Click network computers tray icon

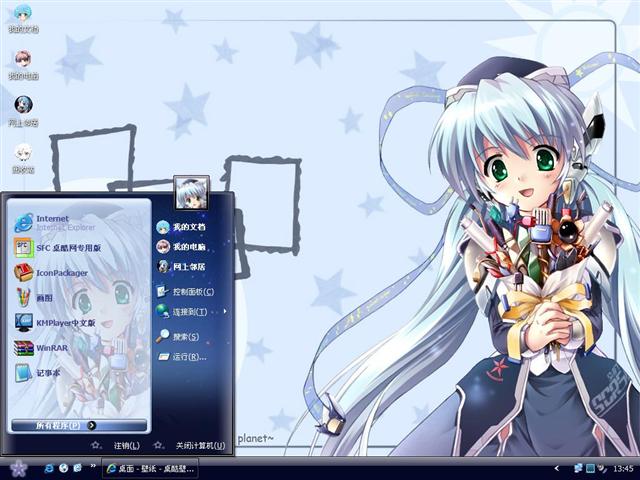[578, 468]
